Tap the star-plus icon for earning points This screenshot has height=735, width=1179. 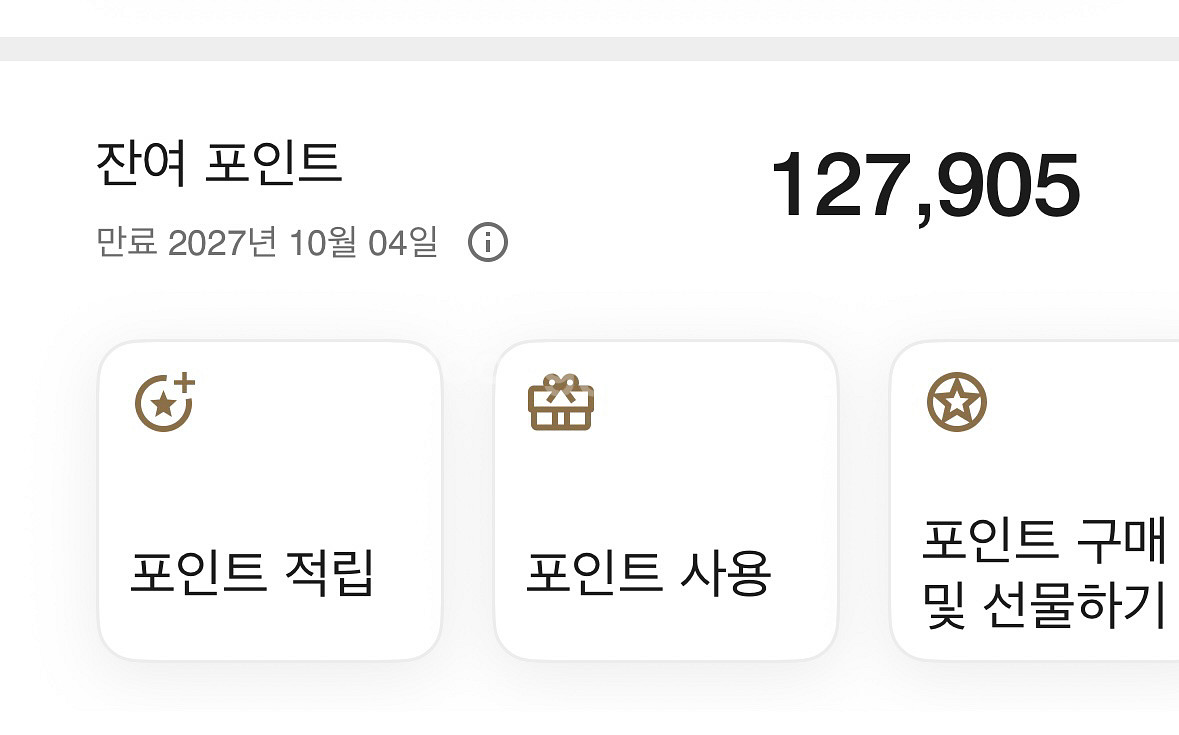[164, 402]
